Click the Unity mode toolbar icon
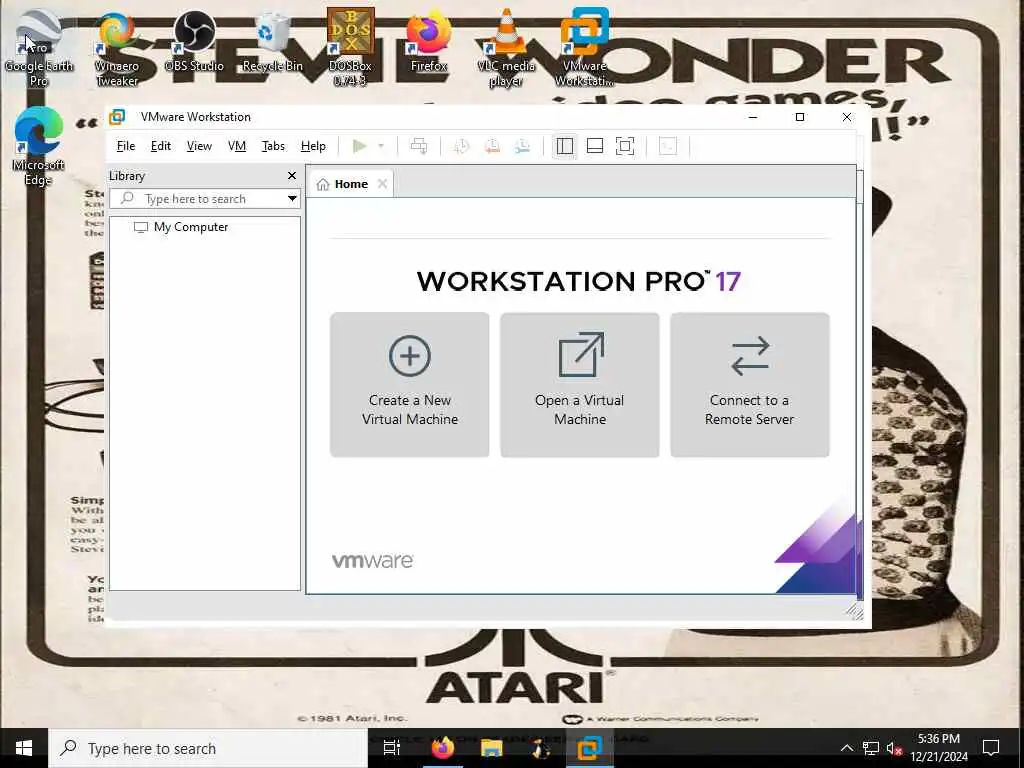 (x=667, y=146)
